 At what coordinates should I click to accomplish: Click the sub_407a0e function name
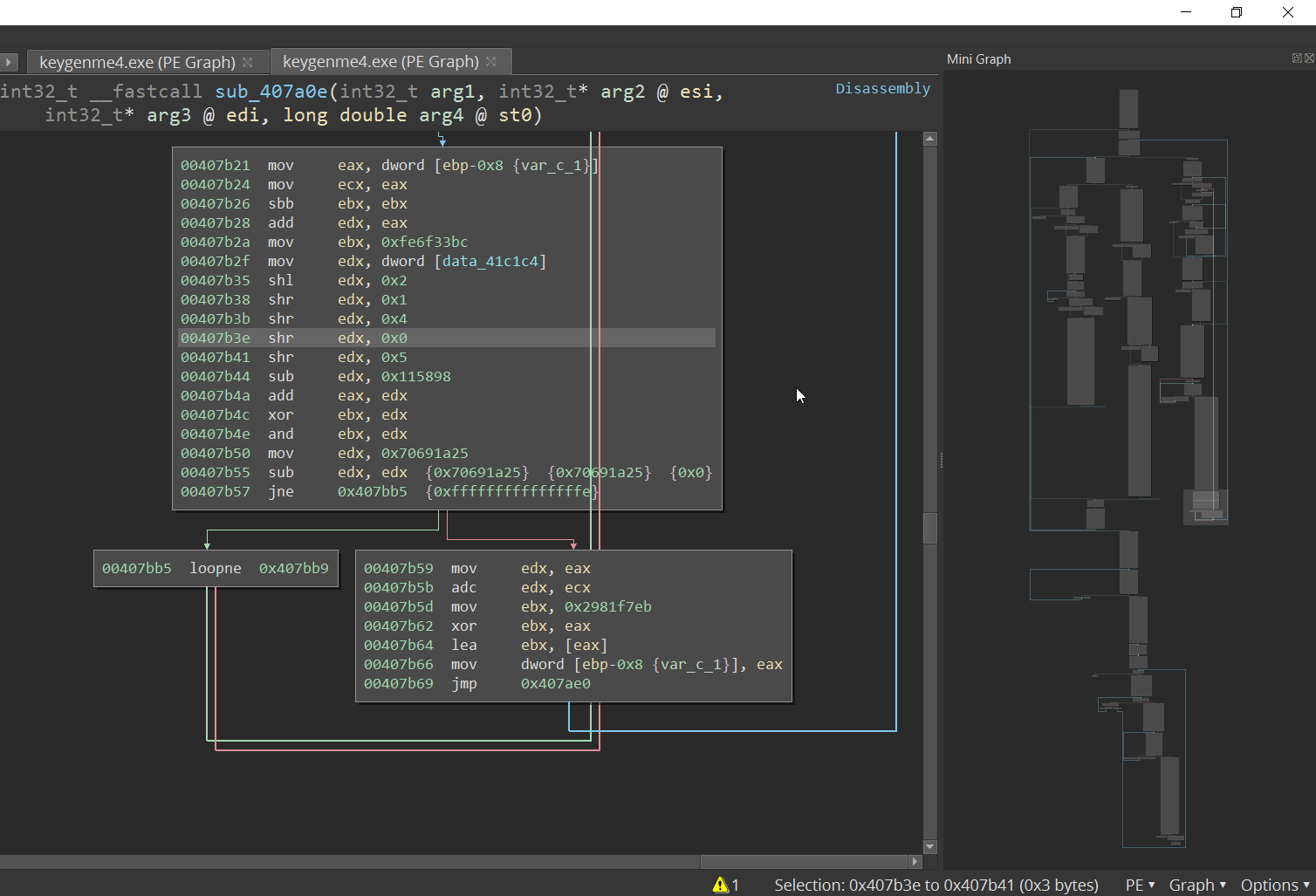[x=271, y=92]
